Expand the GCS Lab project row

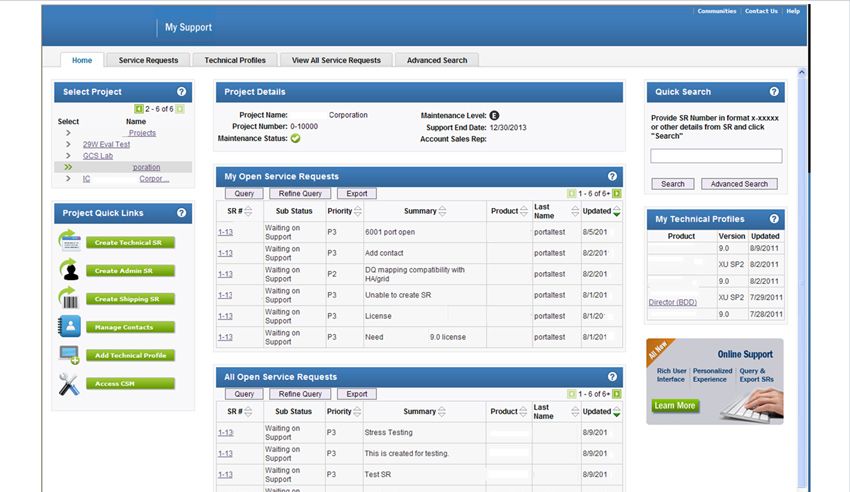[68, 156]
